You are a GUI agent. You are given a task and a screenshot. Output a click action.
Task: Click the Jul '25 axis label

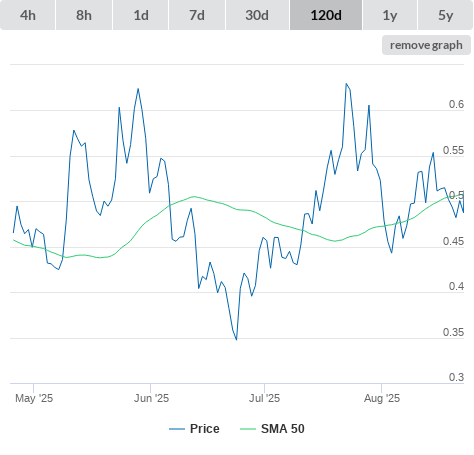(264, 398)
